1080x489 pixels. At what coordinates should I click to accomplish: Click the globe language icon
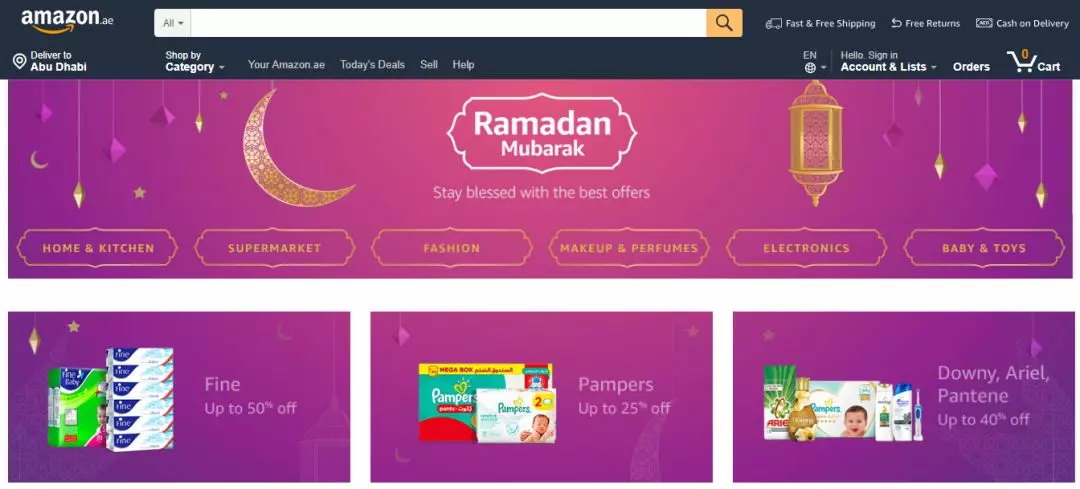tap(810, 67)
